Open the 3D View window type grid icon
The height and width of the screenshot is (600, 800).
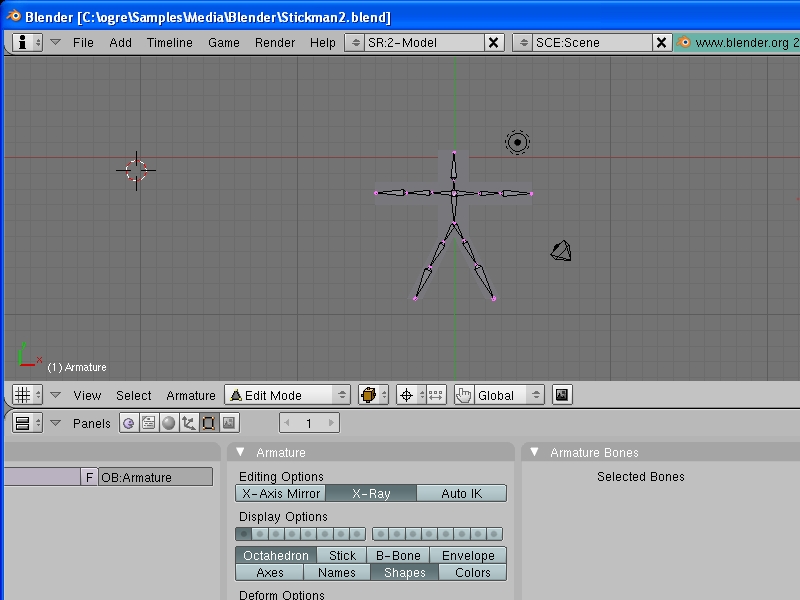point(27,395)
